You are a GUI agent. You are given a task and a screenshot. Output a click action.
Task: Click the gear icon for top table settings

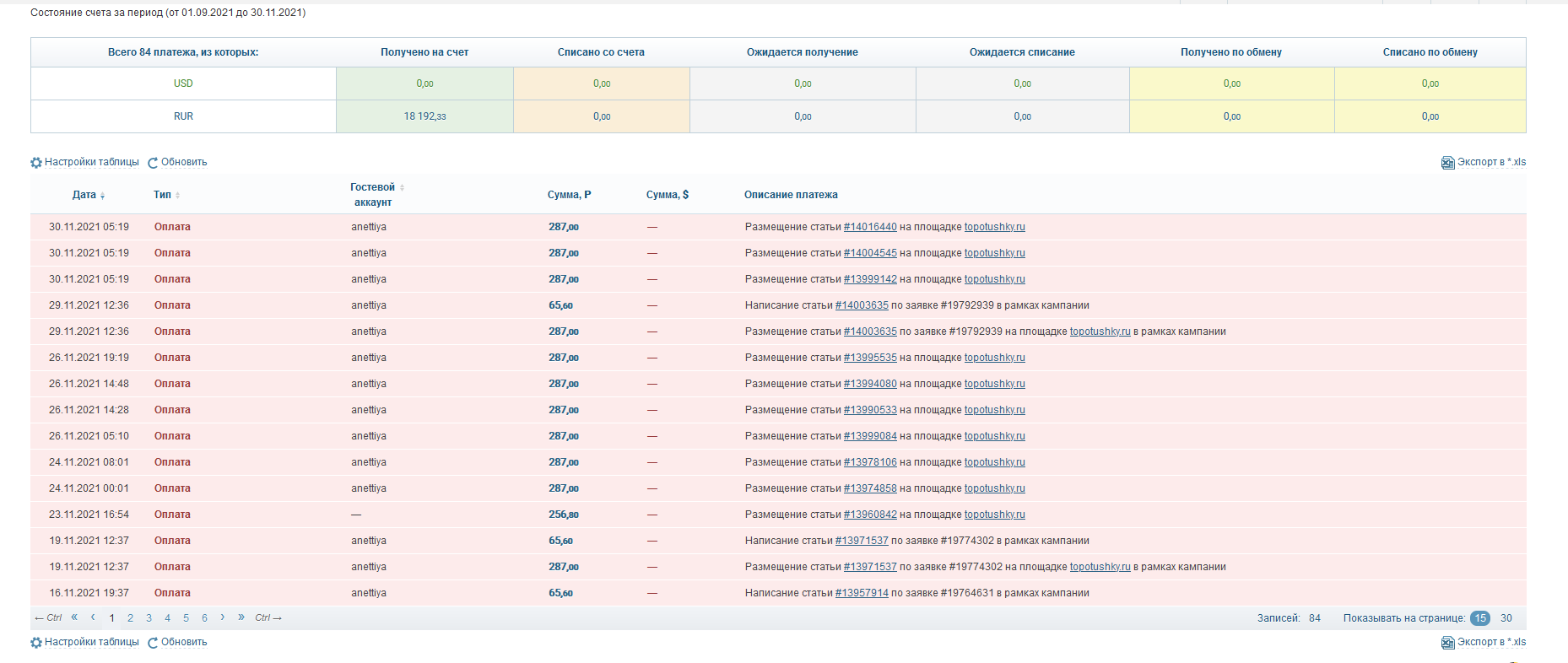click(x=36, y=163)
